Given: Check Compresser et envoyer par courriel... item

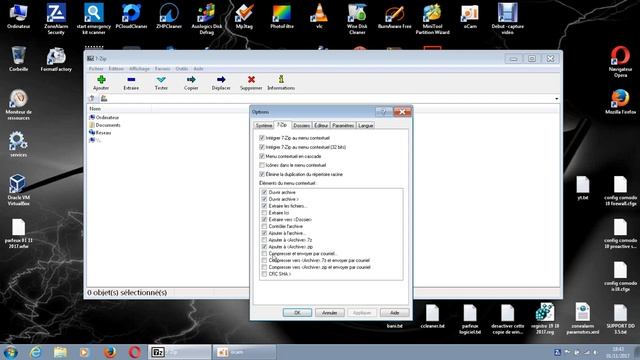Looking at the screenshot, I should tap(264, 253).
